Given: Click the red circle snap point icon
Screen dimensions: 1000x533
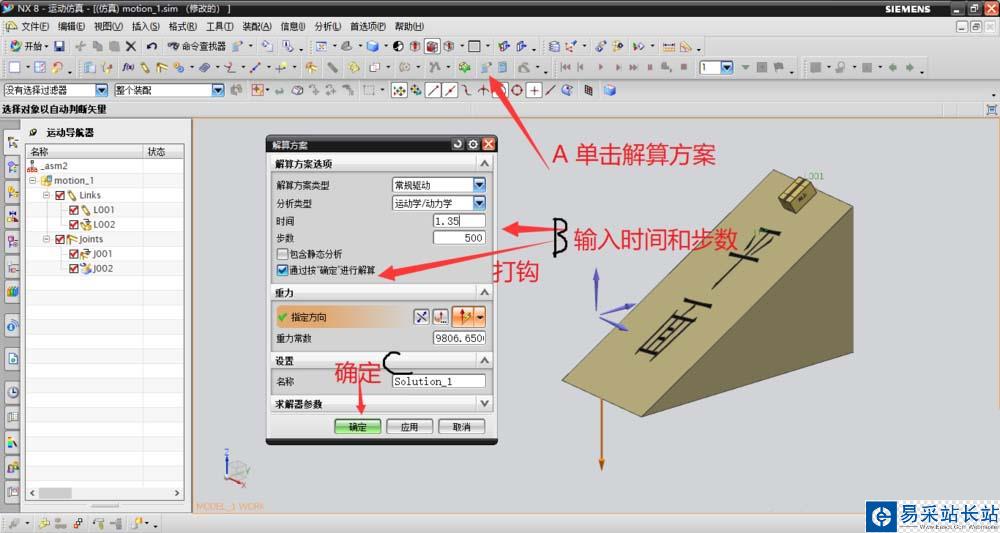Looking at the screenshot, I should coord(517,91).
